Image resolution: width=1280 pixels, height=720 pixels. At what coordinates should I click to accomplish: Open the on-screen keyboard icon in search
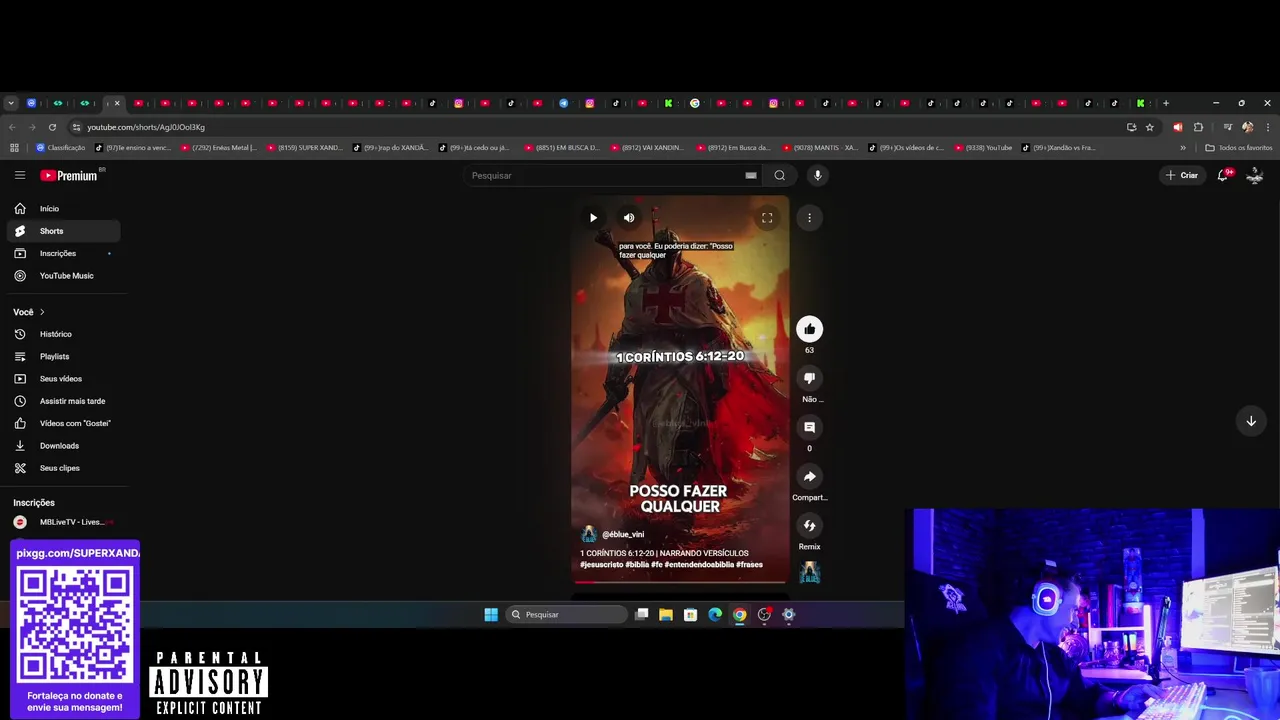[751, 175]
